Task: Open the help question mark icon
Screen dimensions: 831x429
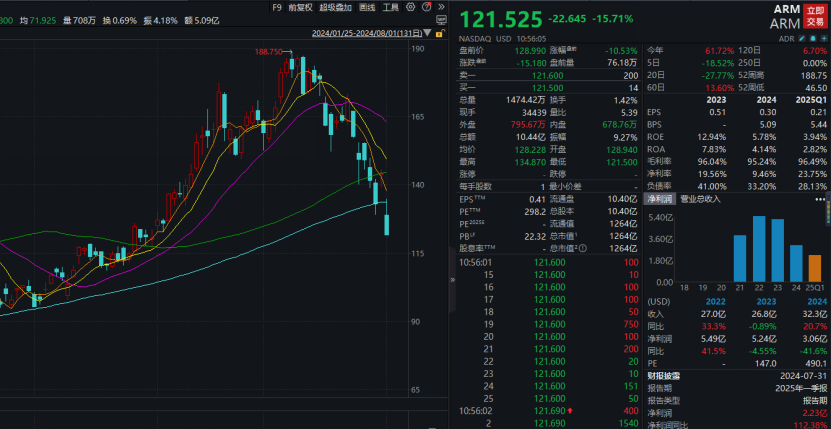Action: click(x=426, y=7)
